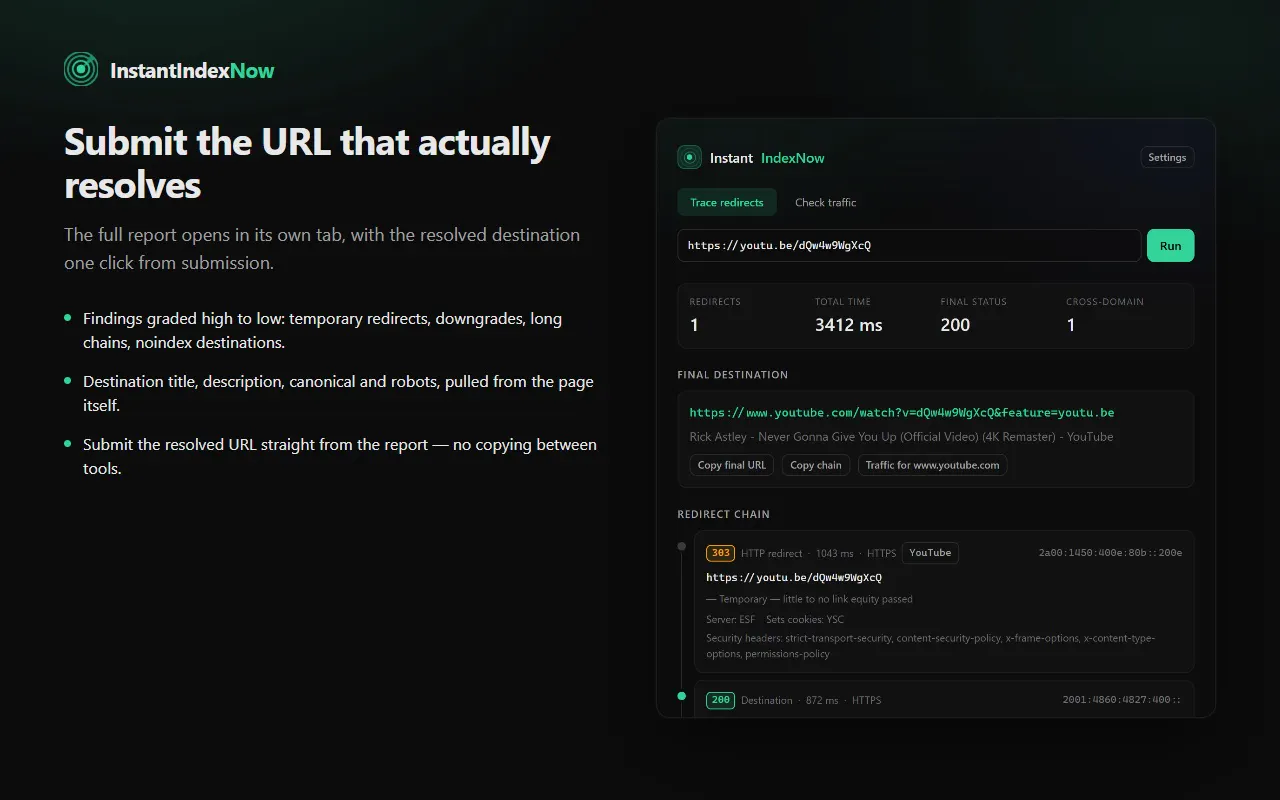Screen dimensions: 1280x800
Task: Click the "Server: ESF" detail text
Action: click(x=731, y=619)
